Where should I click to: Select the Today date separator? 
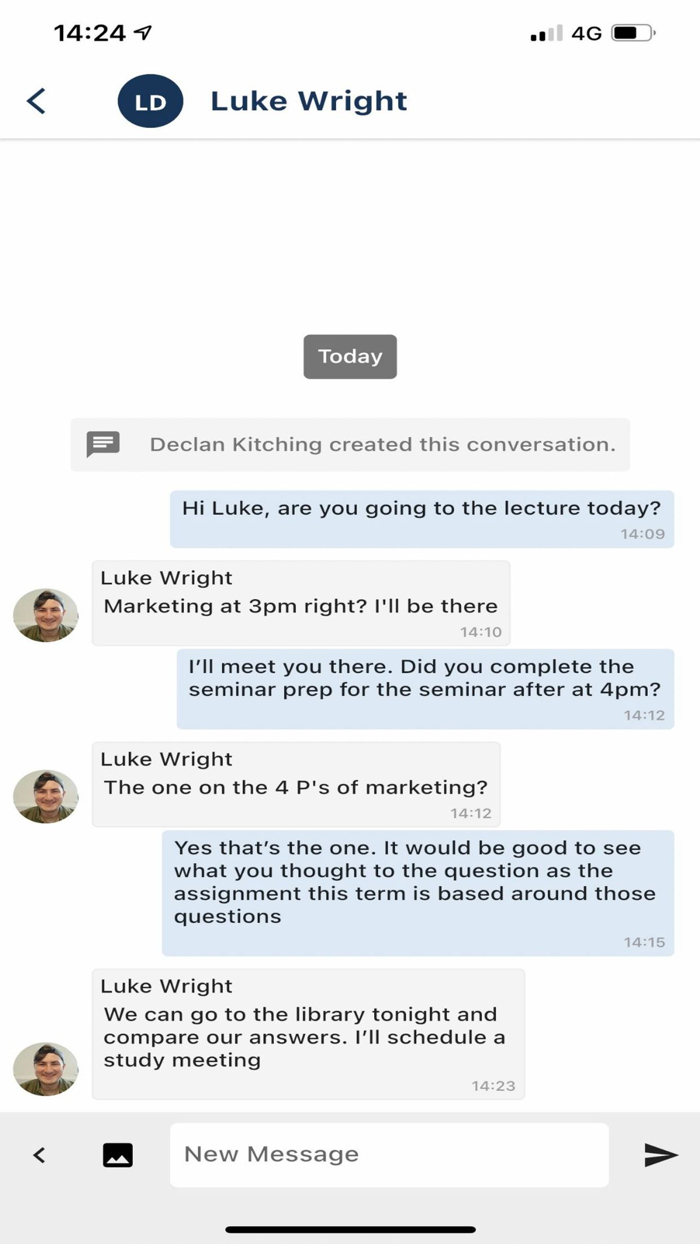(x=350, y=356)
